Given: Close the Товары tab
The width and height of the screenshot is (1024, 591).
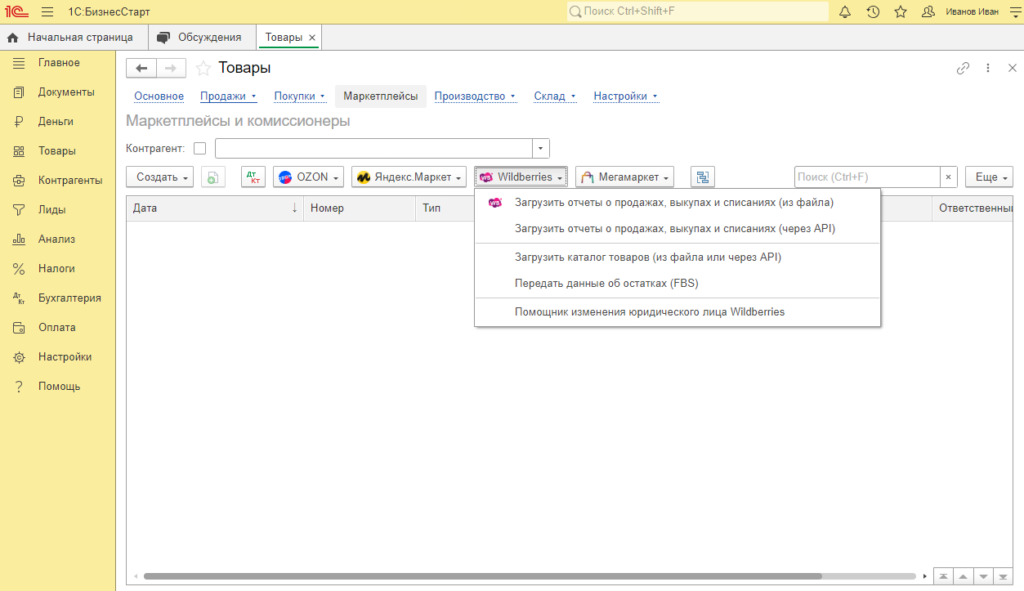Looking at the screenshot, I should click(312, 37).
